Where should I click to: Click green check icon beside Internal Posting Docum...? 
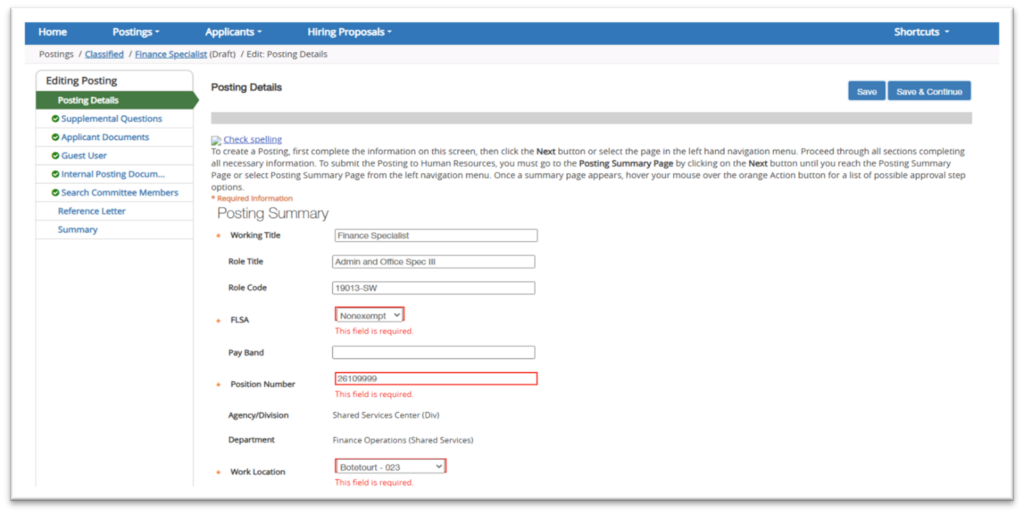56,174
